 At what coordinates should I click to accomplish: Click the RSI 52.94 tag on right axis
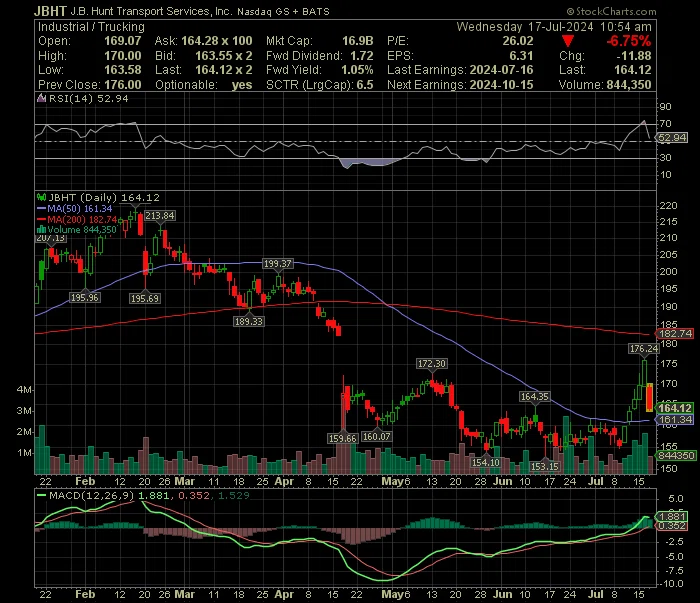pyautogui.click(x=672, y=137)
